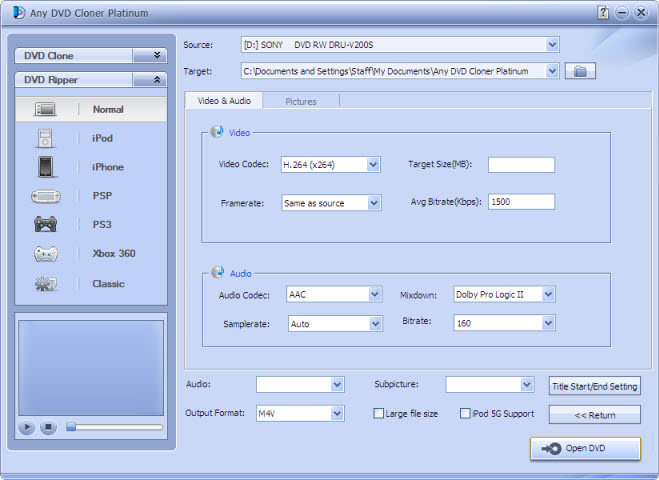Open help with question mark icon
The width and height of the screenshot is (659, 480).
coord(603,13)
